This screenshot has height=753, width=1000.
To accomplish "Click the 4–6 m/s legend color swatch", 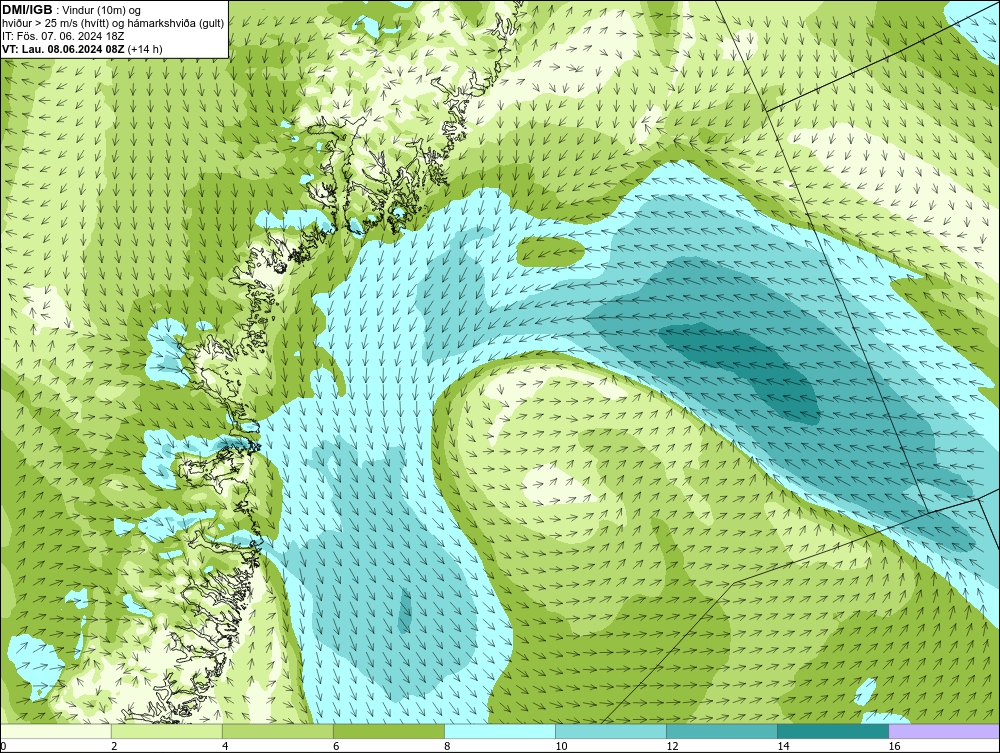I will 278,731.
